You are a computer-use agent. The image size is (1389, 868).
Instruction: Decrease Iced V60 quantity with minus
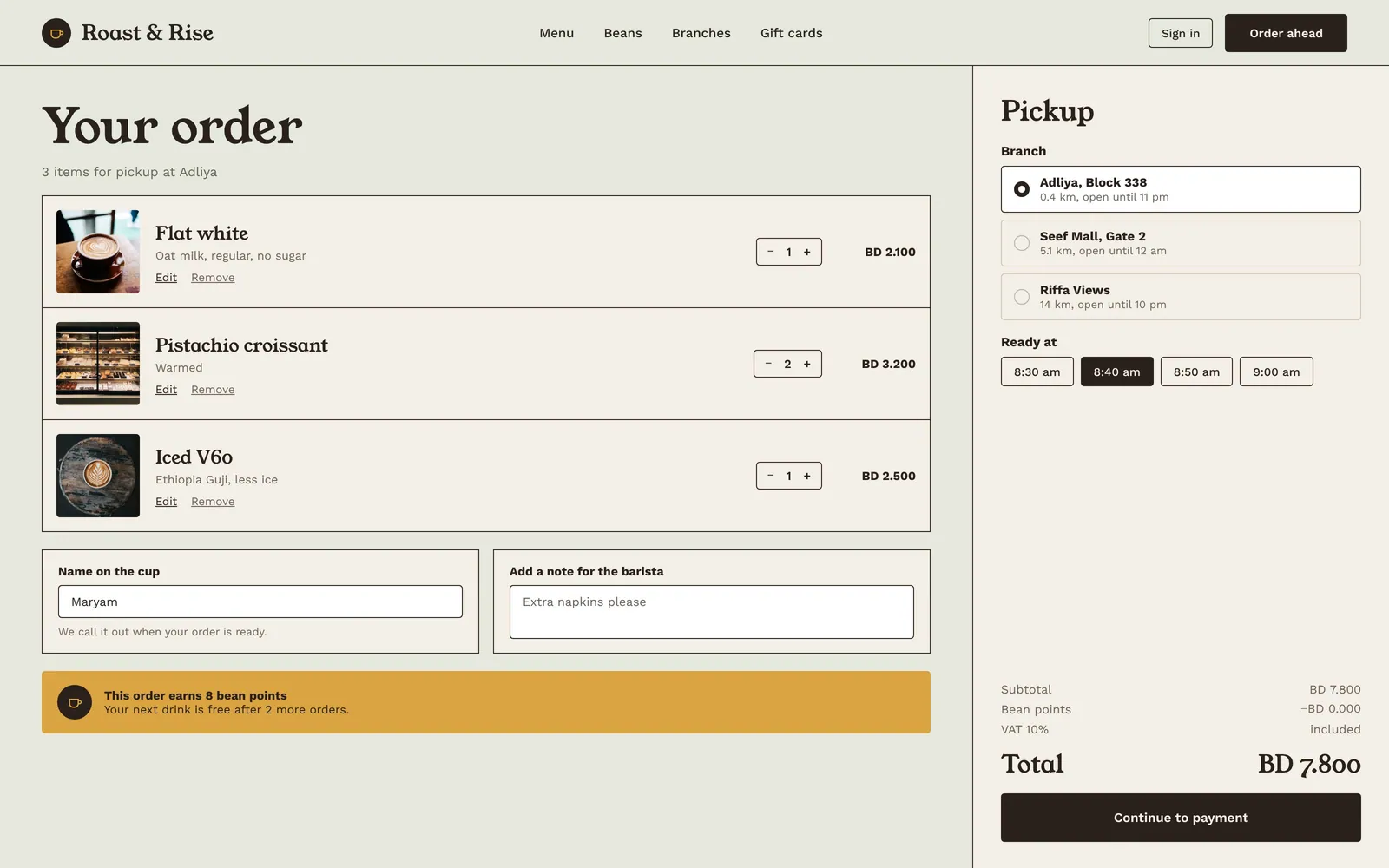click(x=770, y=476)
